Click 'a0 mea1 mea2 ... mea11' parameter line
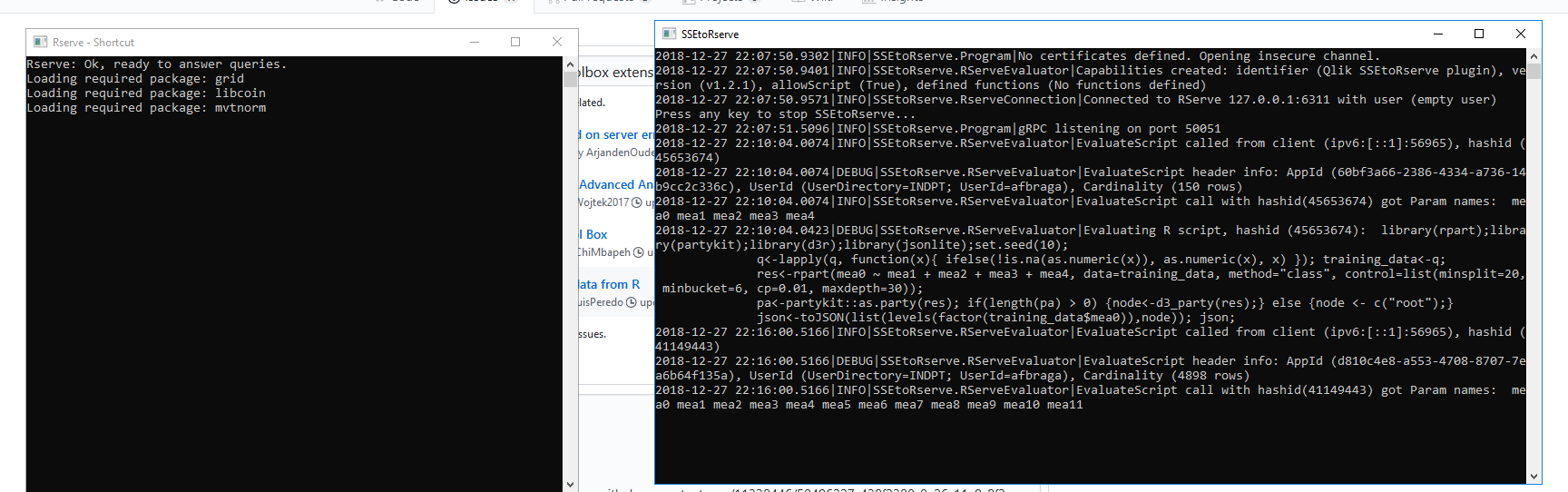Screen dimensions: 1568x492 click(869, 405)
